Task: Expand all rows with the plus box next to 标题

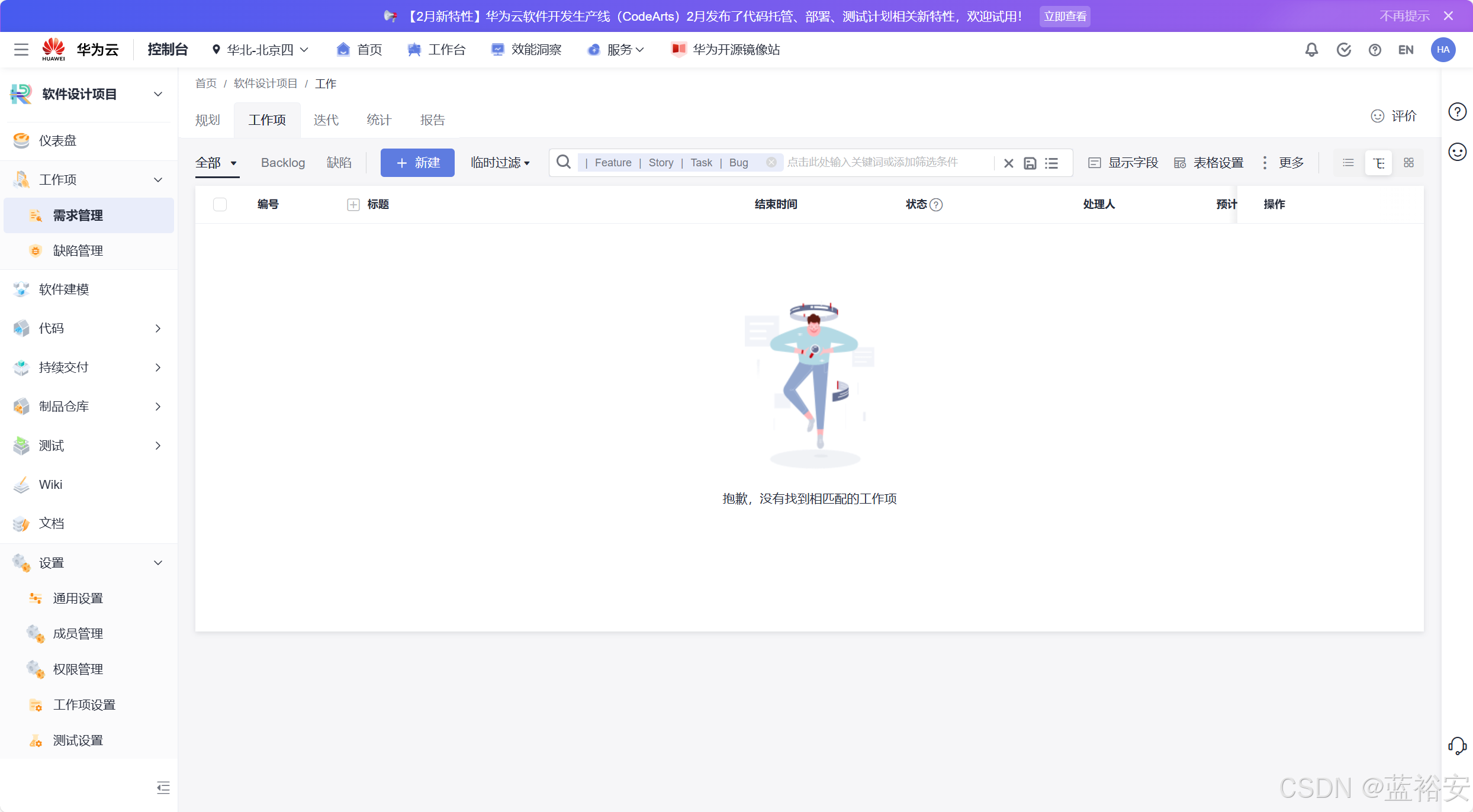Action: tap(353, 204)
